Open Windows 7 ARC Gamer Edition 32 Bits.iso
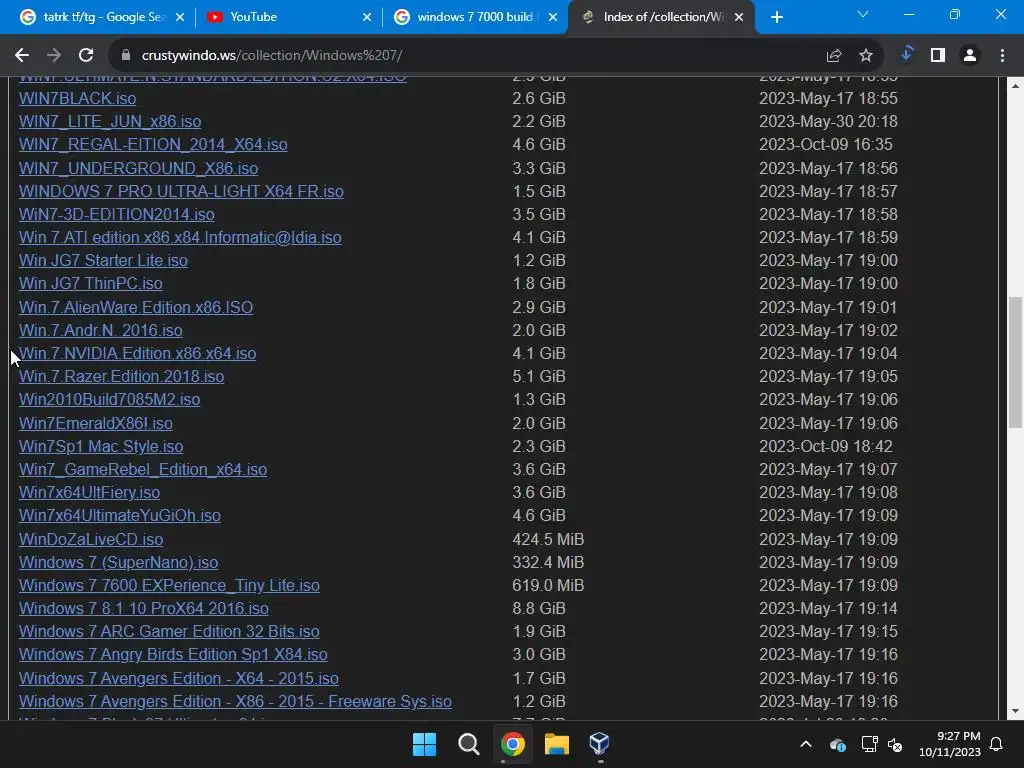 [169, 632]
